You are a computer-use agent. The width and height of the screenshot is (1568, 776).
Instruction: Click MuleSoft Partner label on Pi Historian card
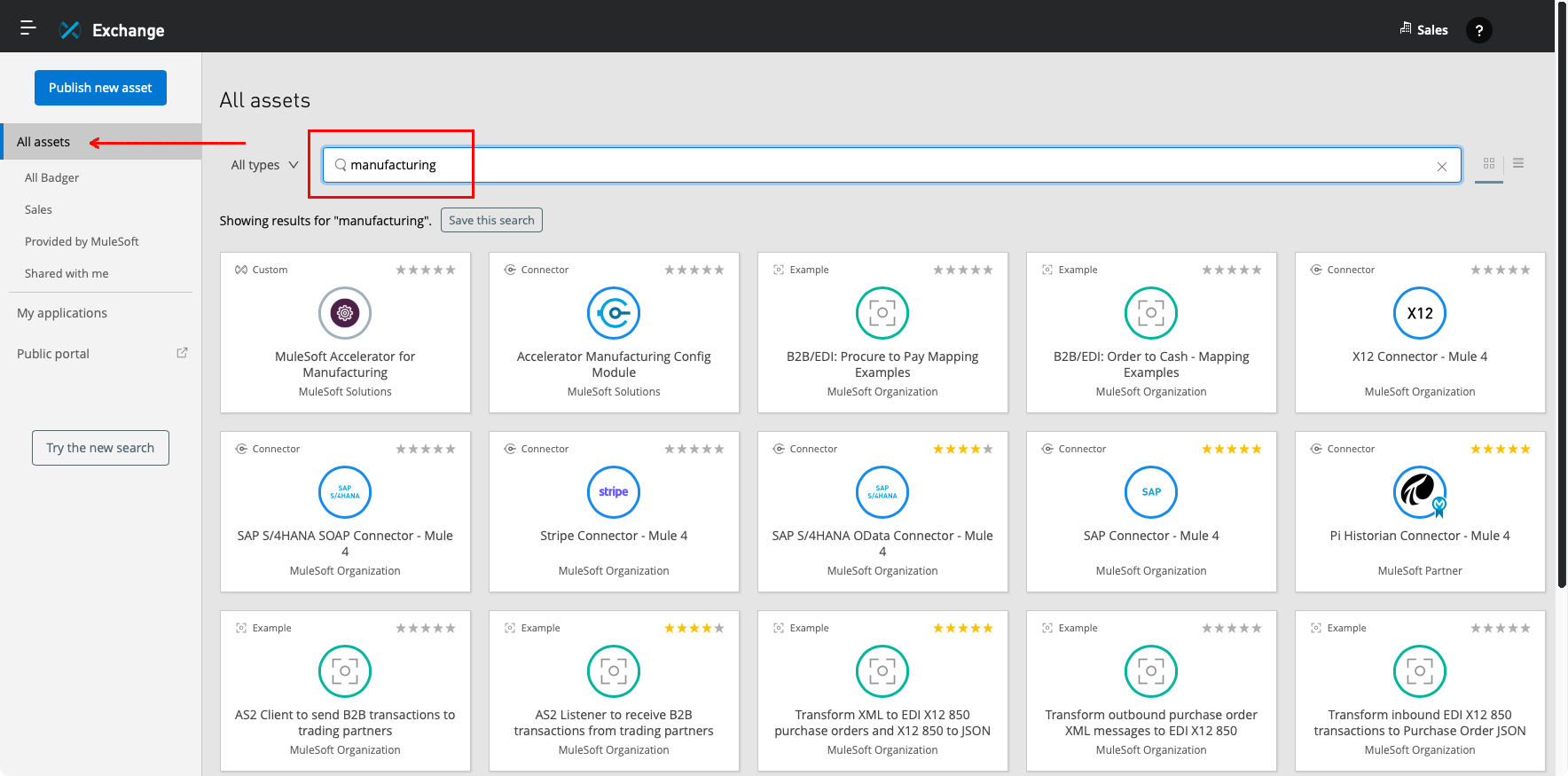tap(1420, 571)
